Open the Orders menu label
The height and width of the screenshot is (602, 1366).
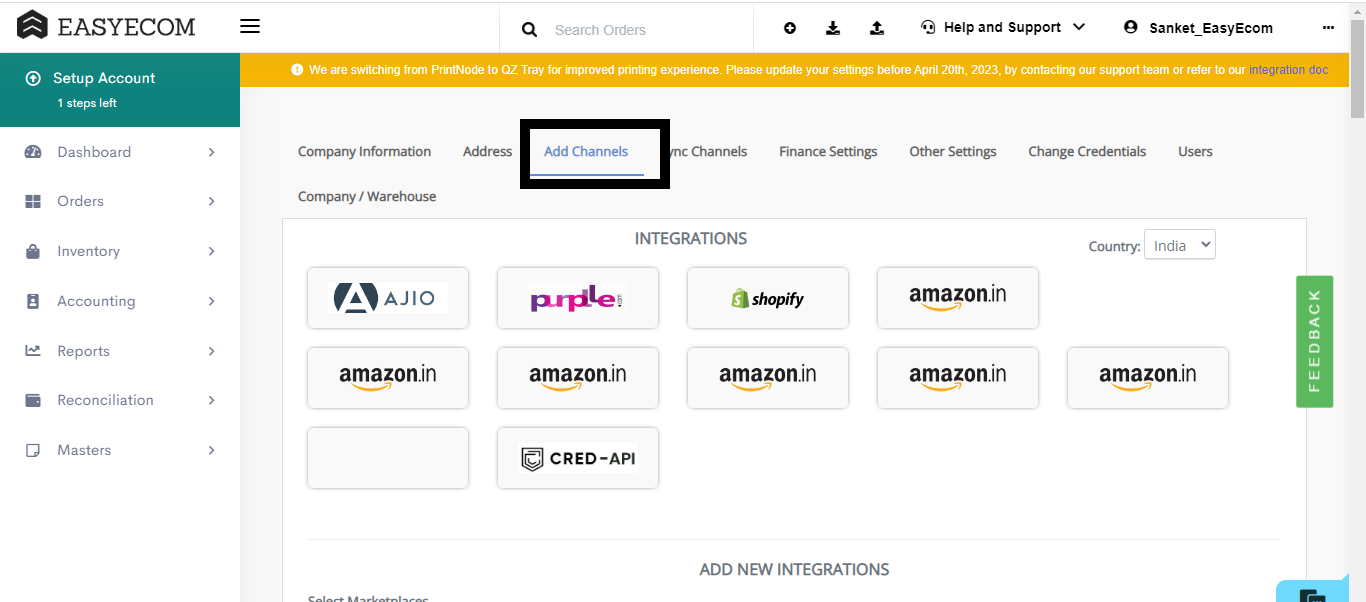point(80,201)
